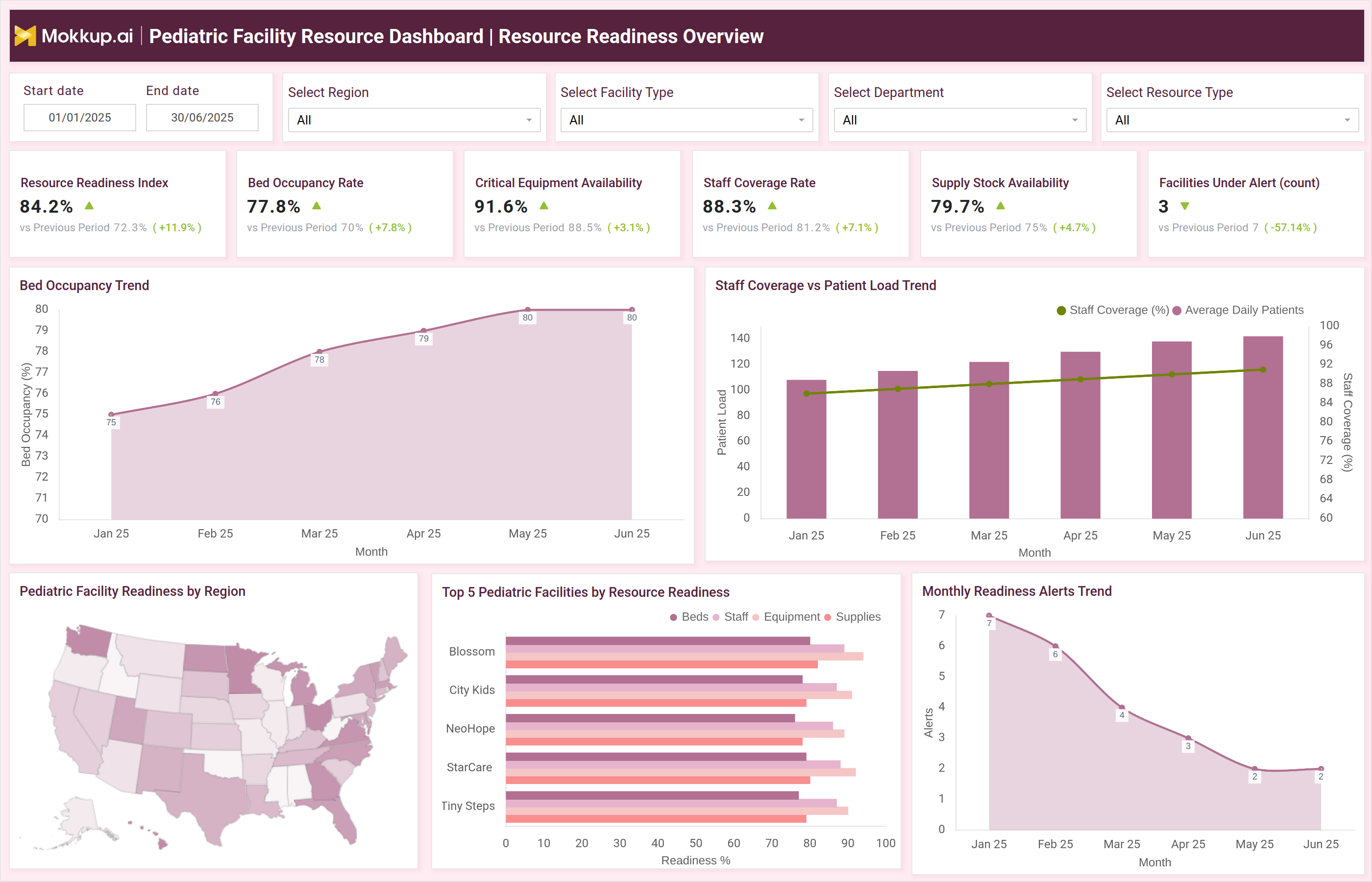Open the Select Facility Type dropdown
The height and width of the screenshot is (882, 1372).
[686, 120]
